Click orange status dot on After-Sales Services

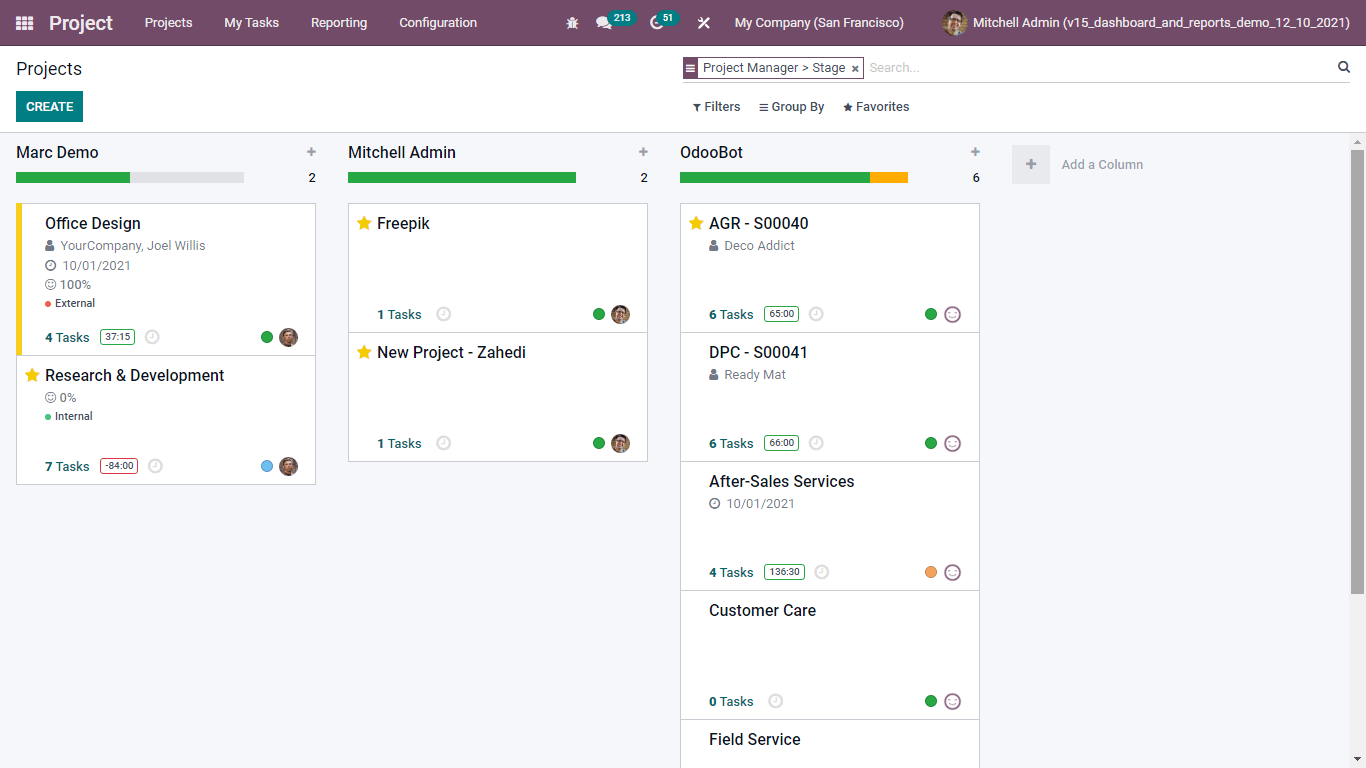931,572
